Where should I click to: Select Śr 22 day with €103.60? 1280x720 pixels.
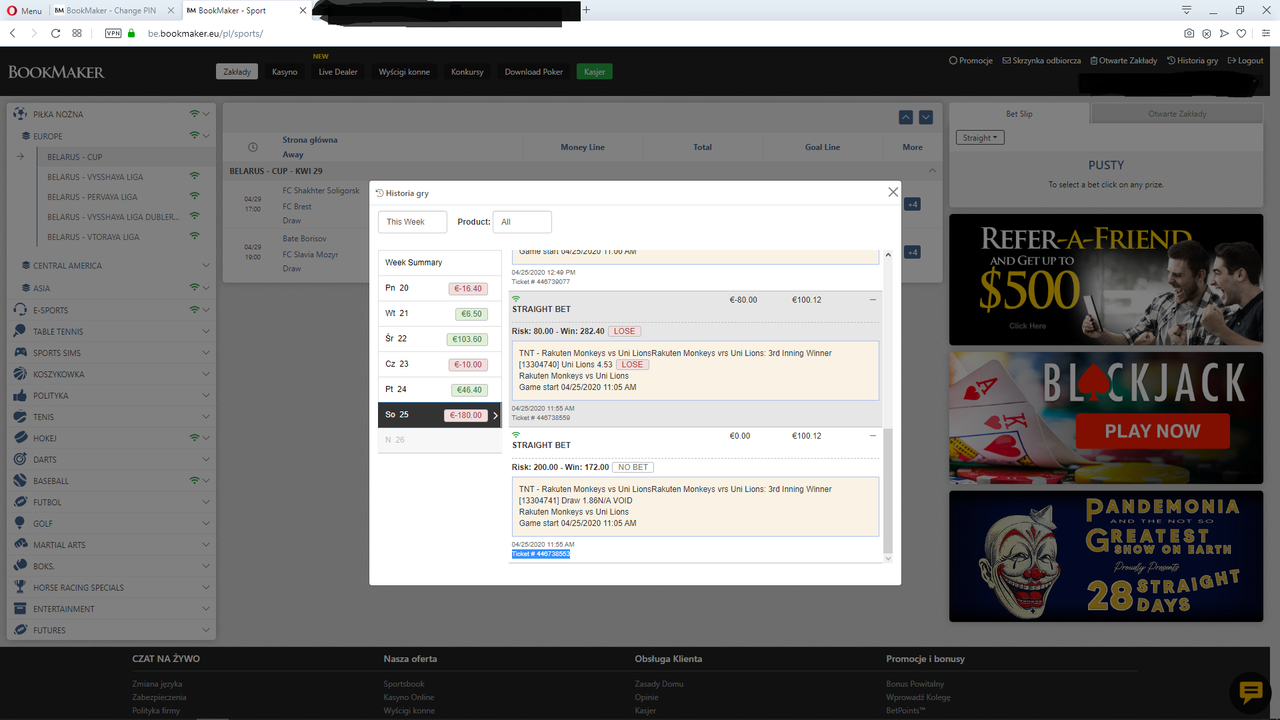click(x=439, y=339)
